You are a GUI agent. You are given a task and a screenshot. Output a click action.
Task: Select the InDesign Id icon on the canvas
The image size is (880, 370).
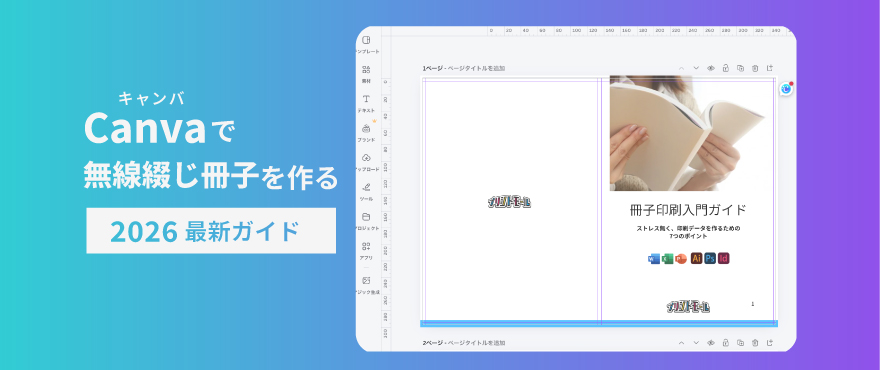click(723, 258)
